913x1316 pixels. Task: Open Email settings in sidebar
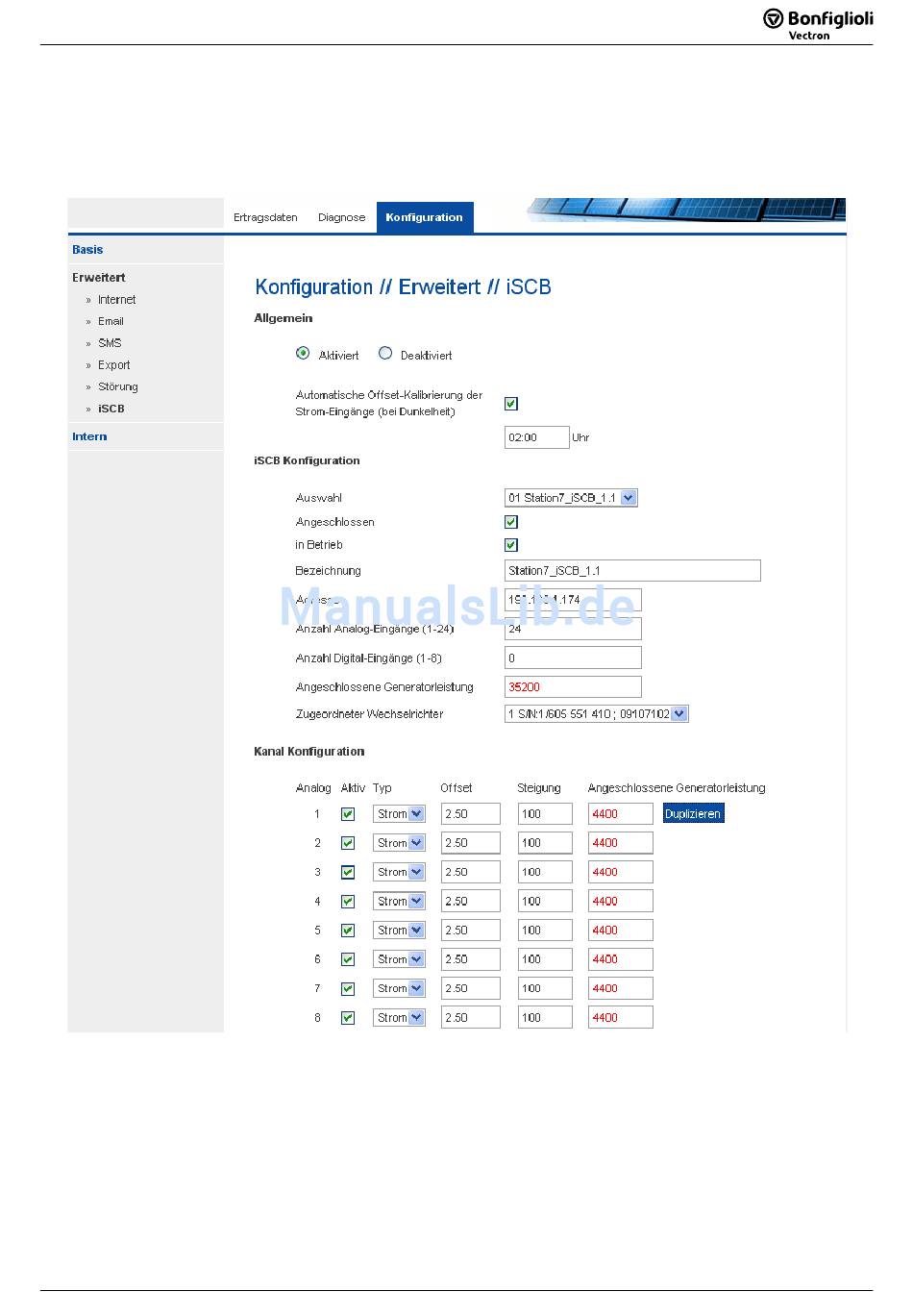point(111,321)
